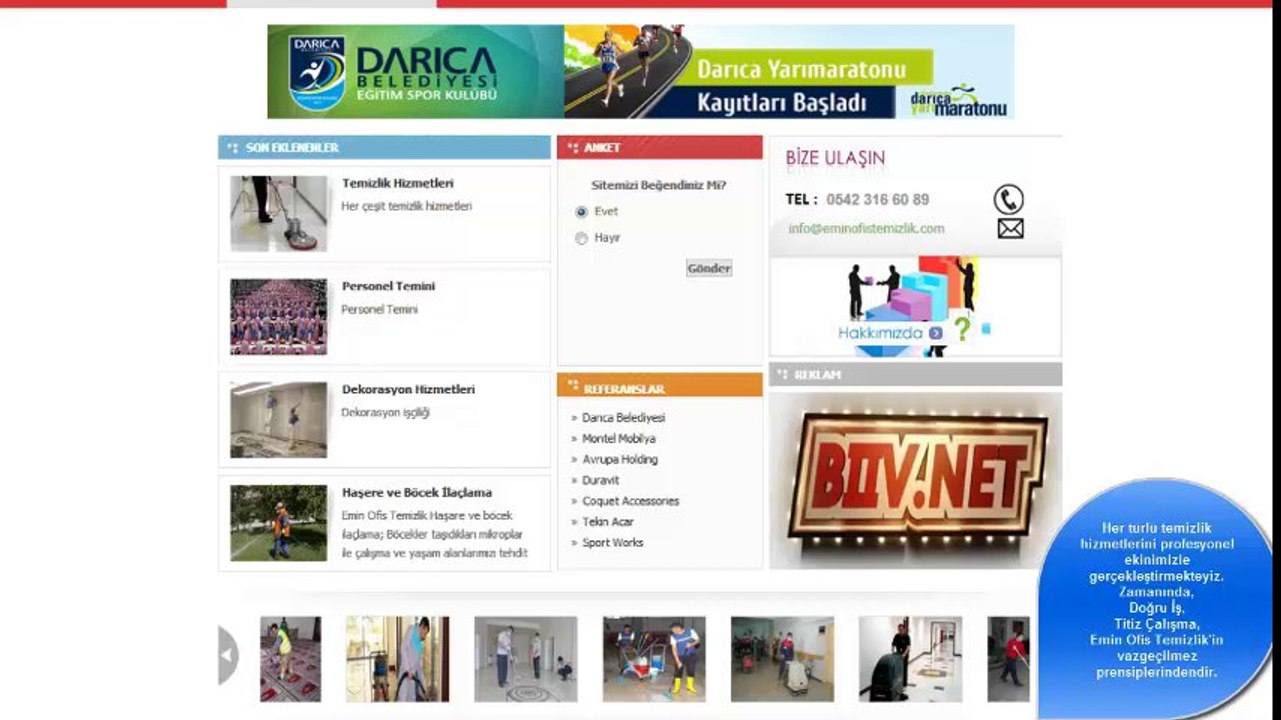Select the Hayır radio button
This screenshot has height=720, width=1281.
tap(581, 239)
